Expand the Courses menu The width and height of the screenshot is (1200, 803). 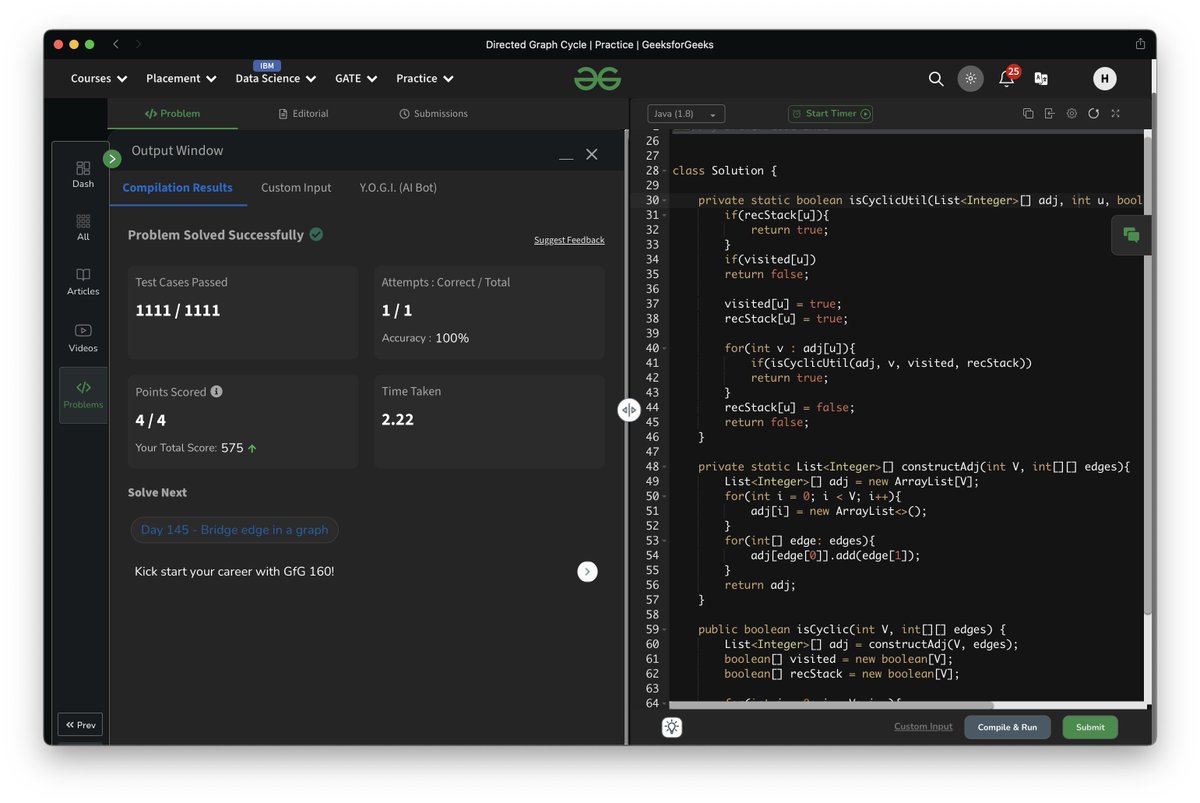point(99,78)
